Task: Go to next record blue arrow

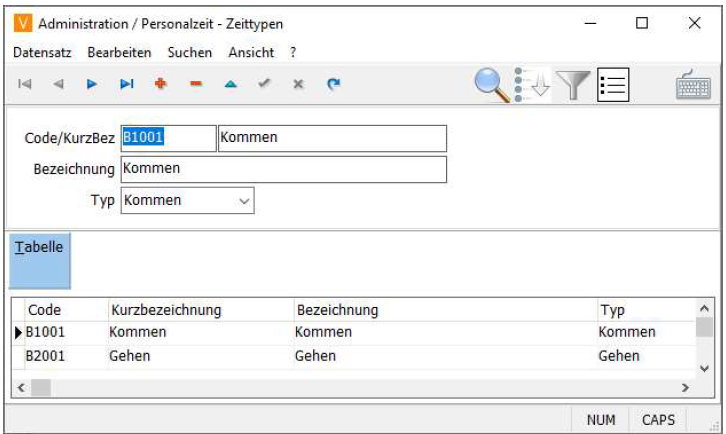Action: point(92,84)
